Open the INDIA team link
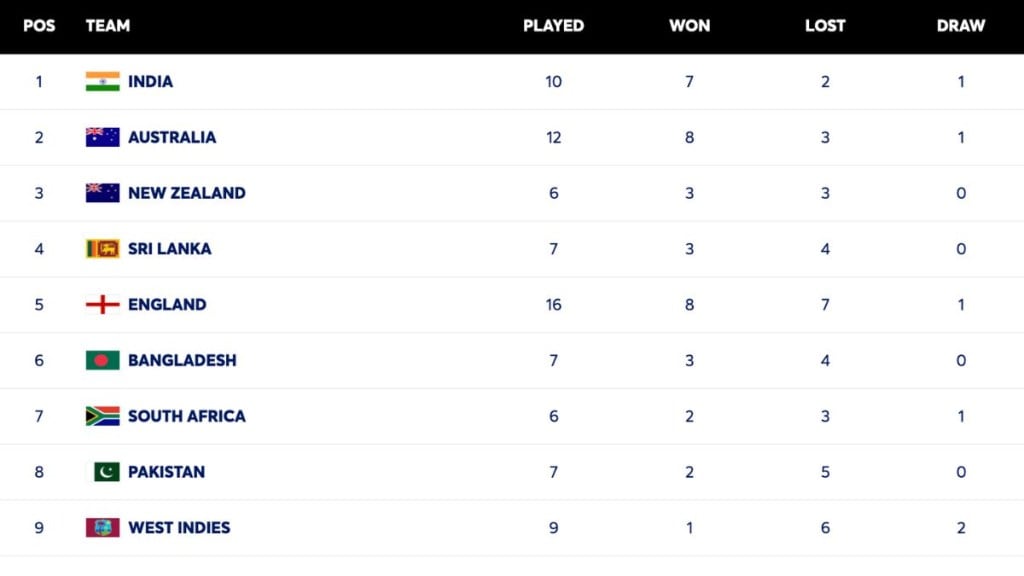1024x576 pixels. coord(150,82)
